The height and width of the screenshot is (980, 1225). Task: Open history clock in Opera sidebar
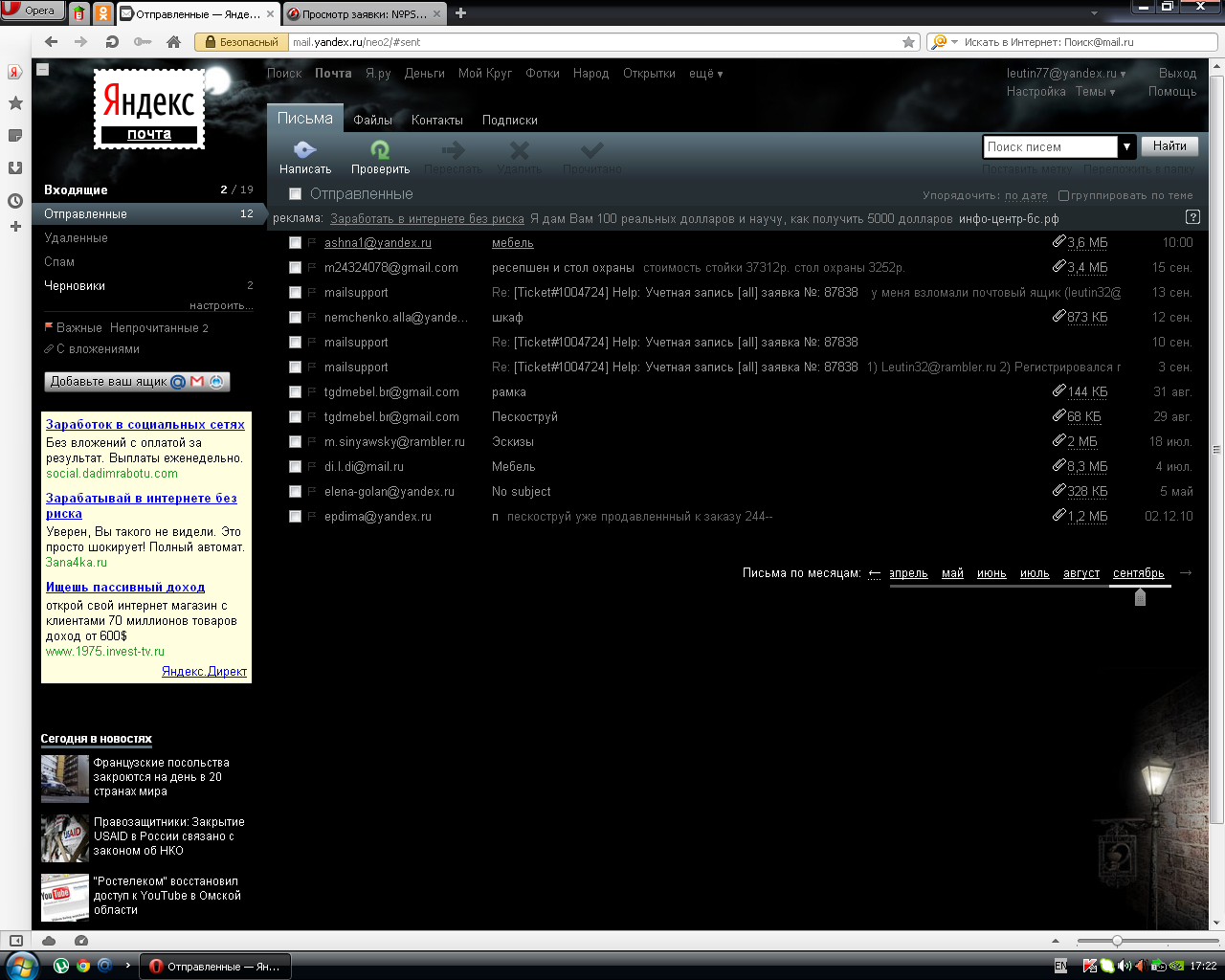pos(15,200)
